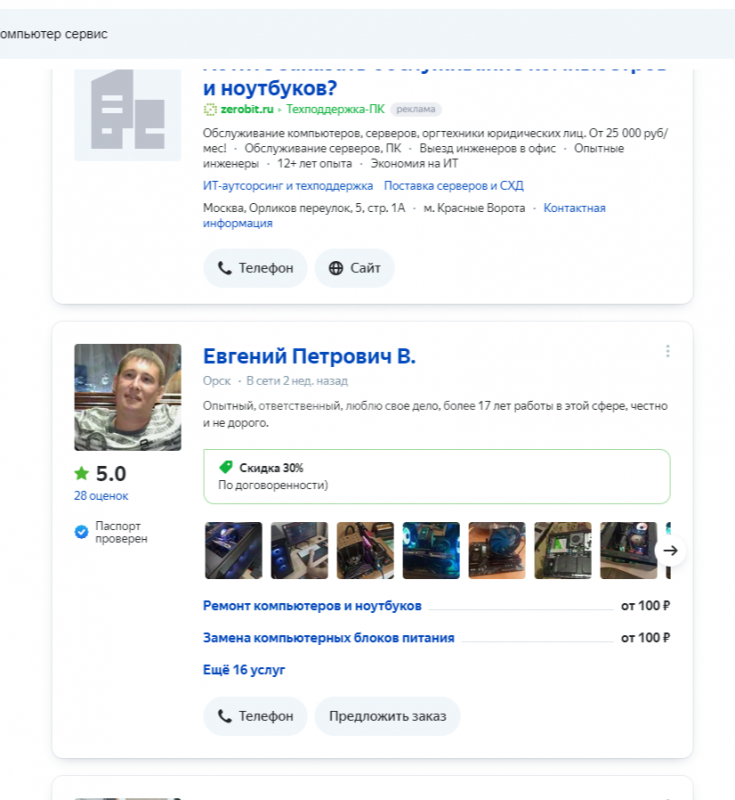Open the first work photo in gallery
Viewport: 735px width, 800px height.
point(234,551)
